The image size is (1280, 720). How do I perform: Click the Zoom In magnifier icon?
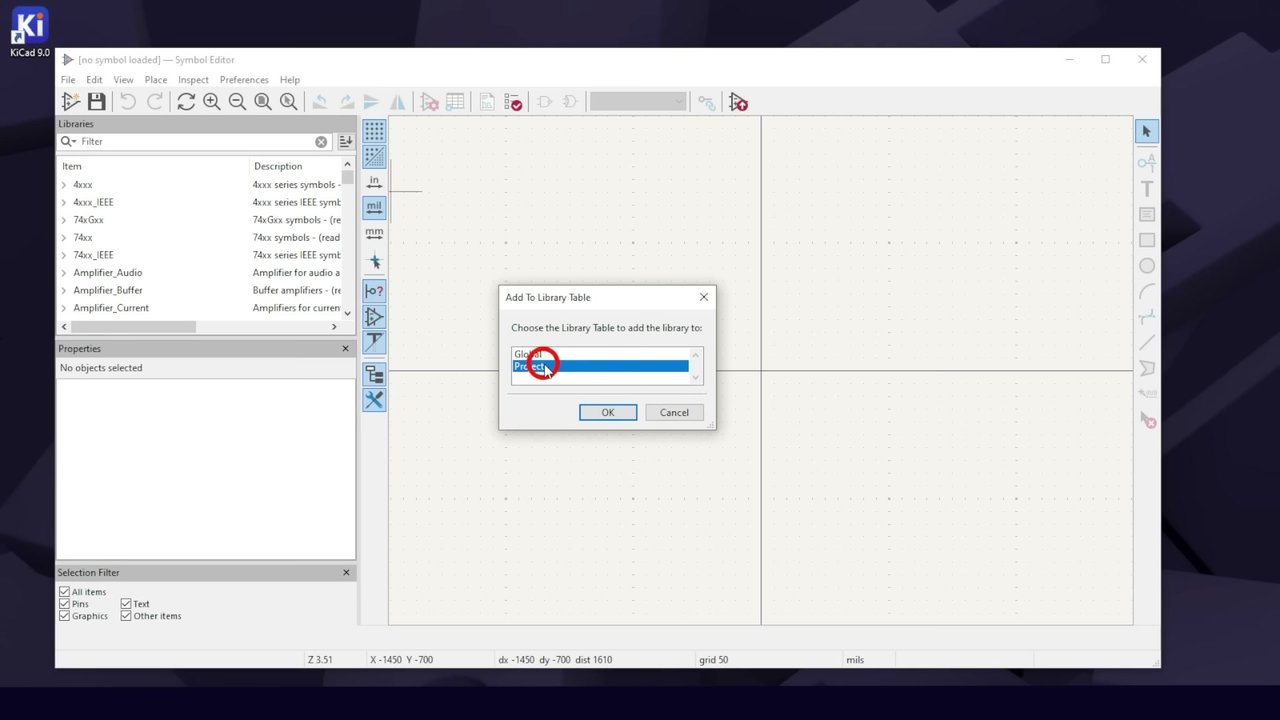point(211,102)
